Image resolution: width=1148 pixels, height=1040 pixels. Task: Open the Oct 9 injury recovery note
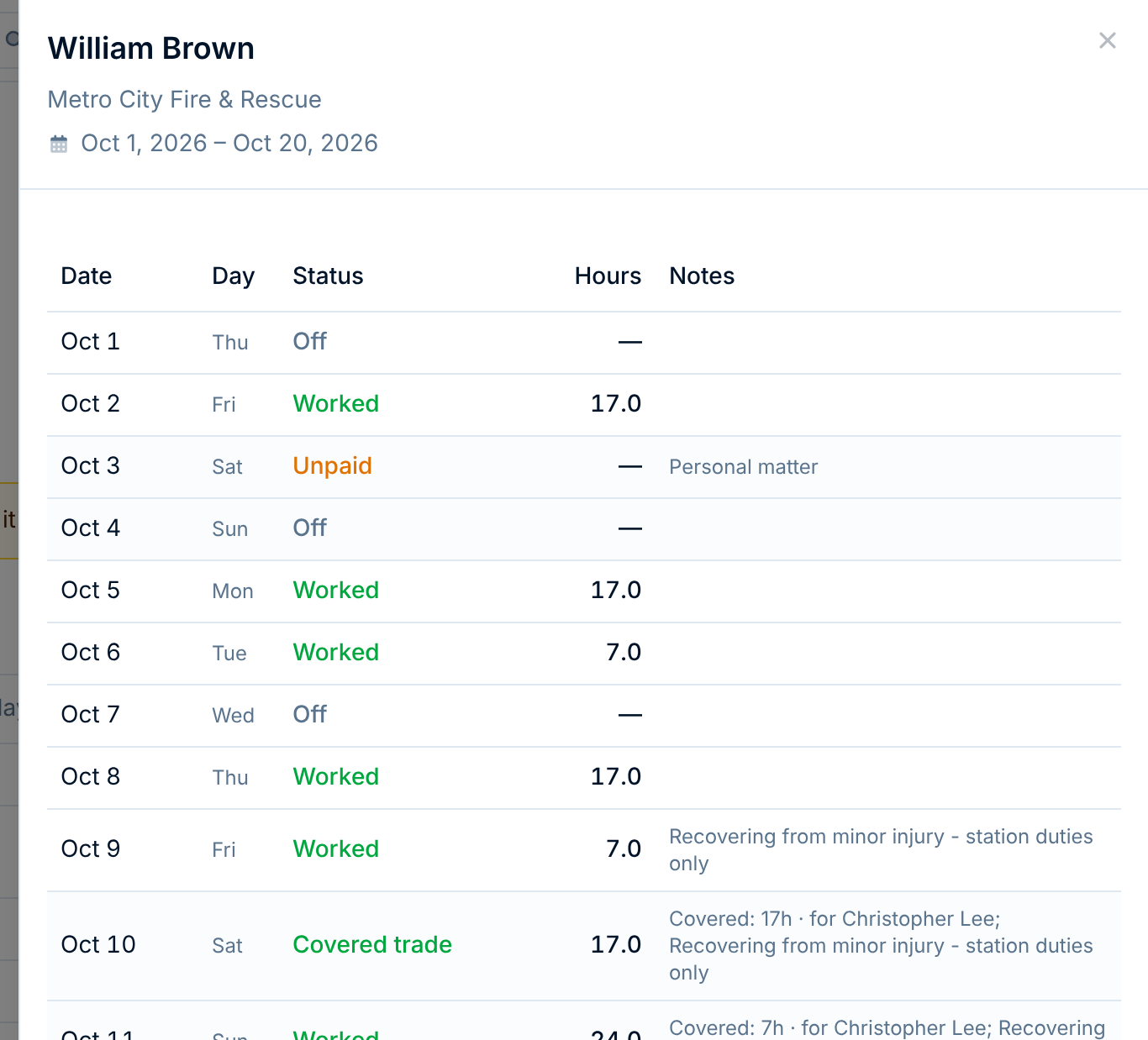click(881, 850)
